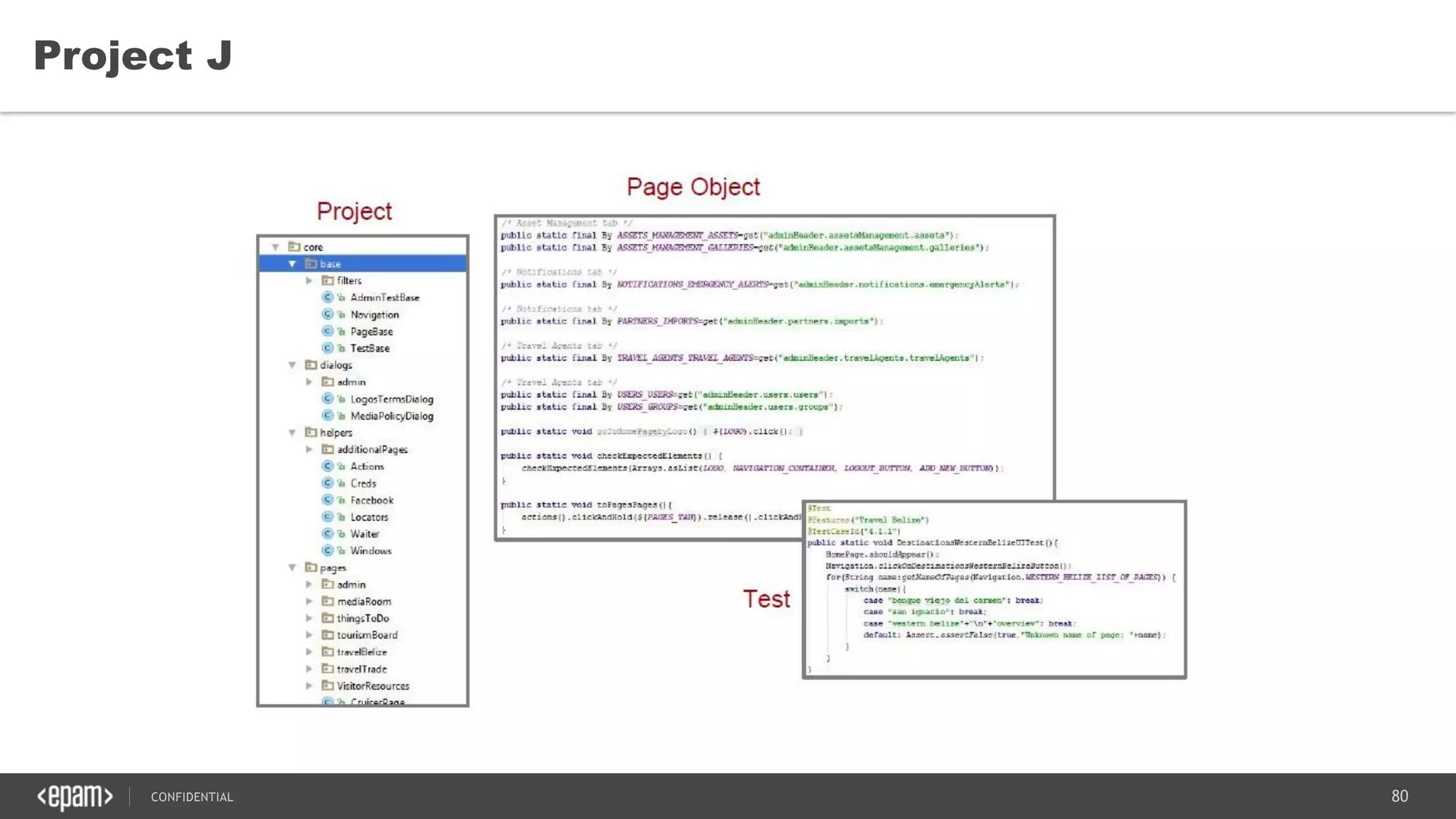Expand the thingsToDo folder arrow
The image size is (1456, 819).
[x=309, y=619]
